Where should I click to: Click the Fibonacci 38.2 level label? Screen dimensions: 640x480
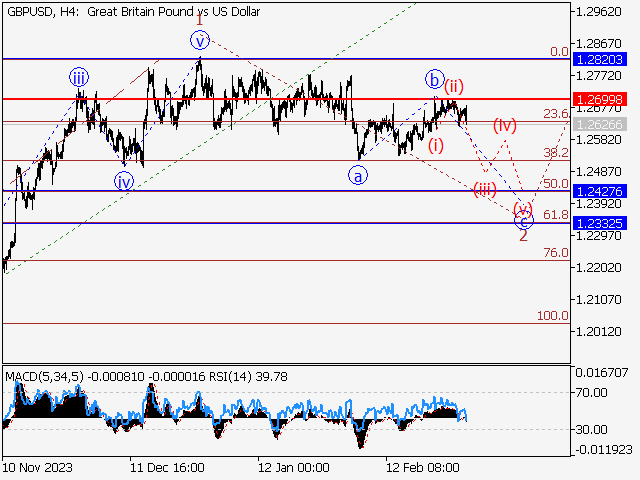coord(556,153)
